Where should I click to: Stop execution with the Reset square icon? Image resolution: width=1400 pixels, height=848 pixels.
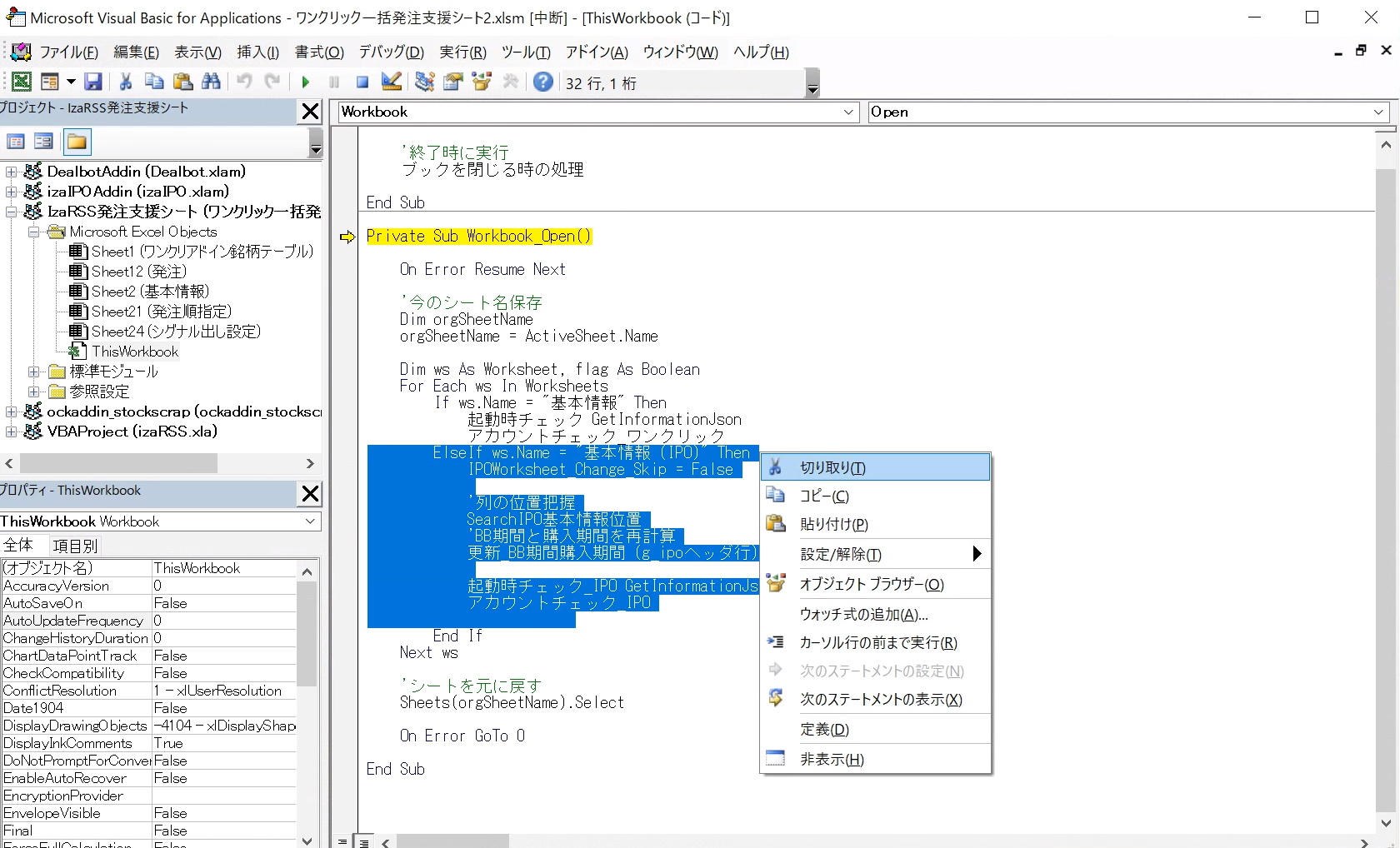pyautogui.click(x=362, y=82)
